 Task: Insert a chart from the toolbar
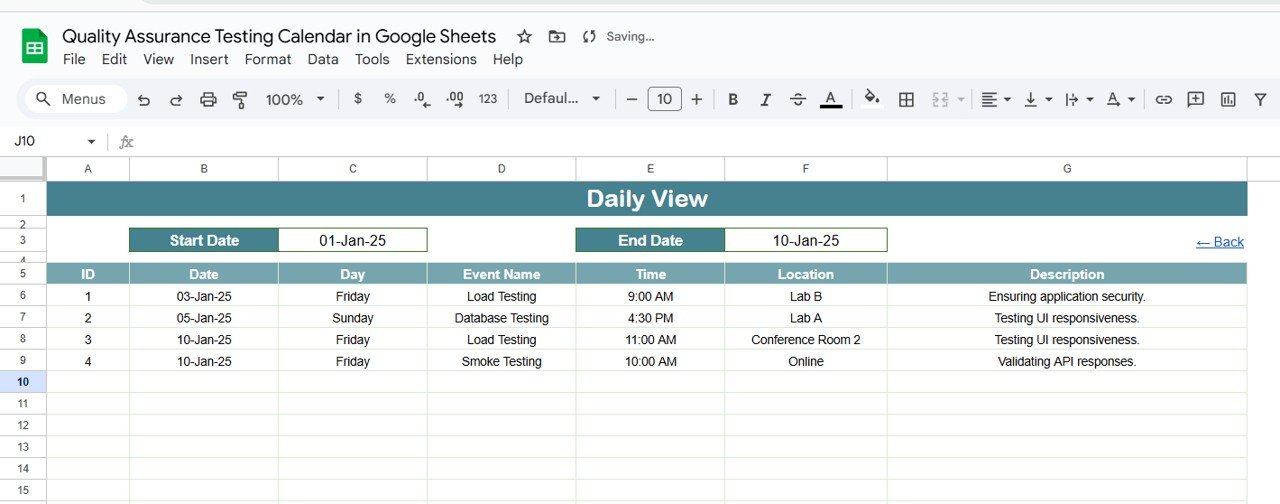1228,99
